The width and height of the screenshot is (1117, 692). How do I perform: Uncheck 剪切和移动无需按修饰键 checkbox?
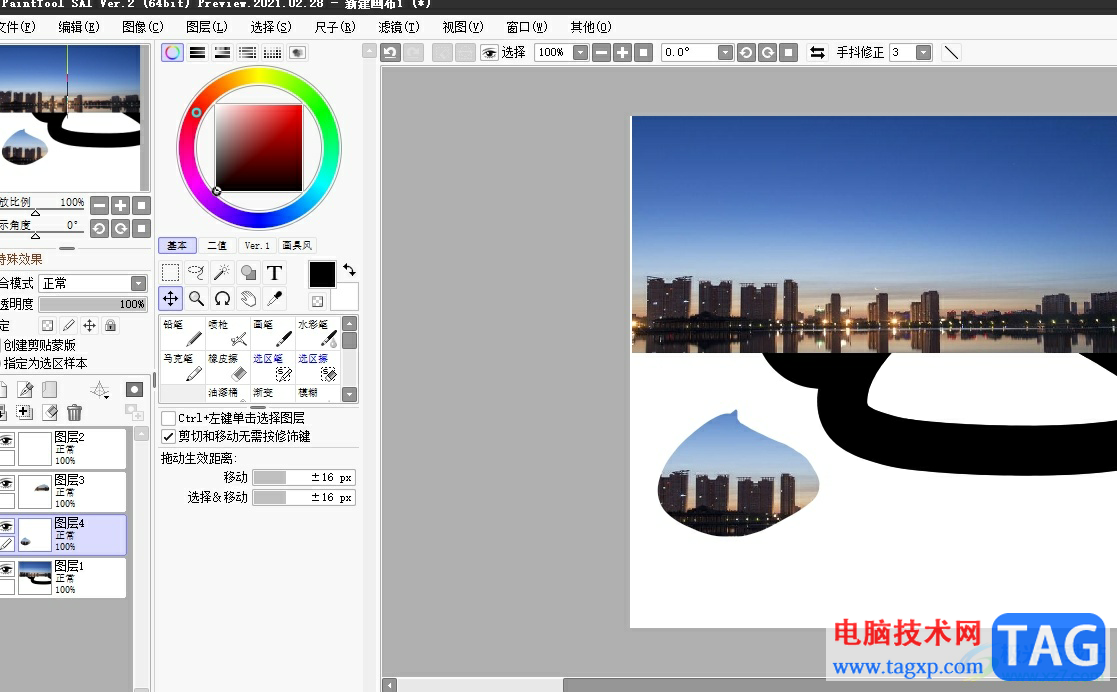tap(169, 436)
